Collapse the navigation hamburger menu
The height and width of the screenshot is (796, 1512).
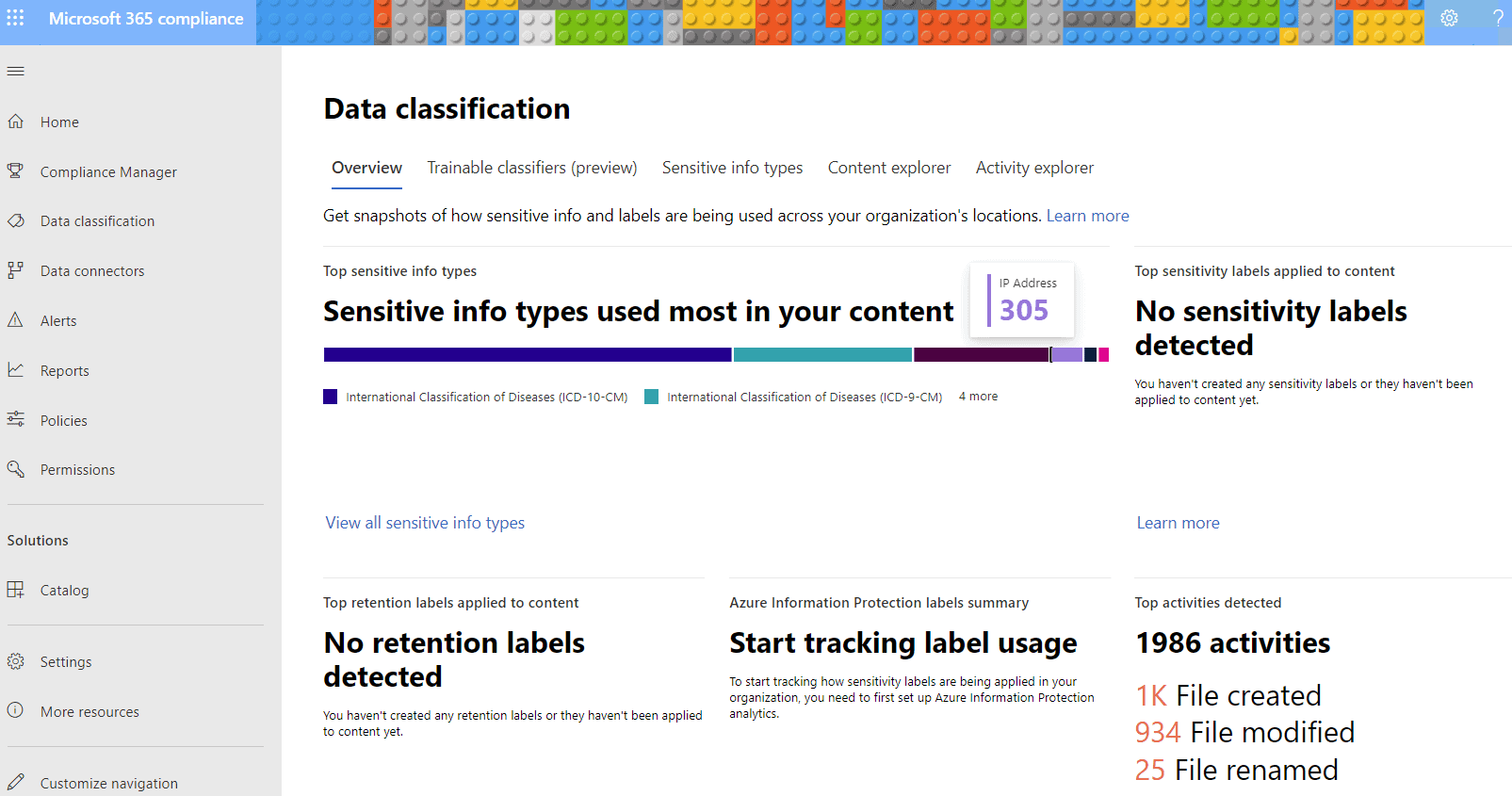coord(16,72)
